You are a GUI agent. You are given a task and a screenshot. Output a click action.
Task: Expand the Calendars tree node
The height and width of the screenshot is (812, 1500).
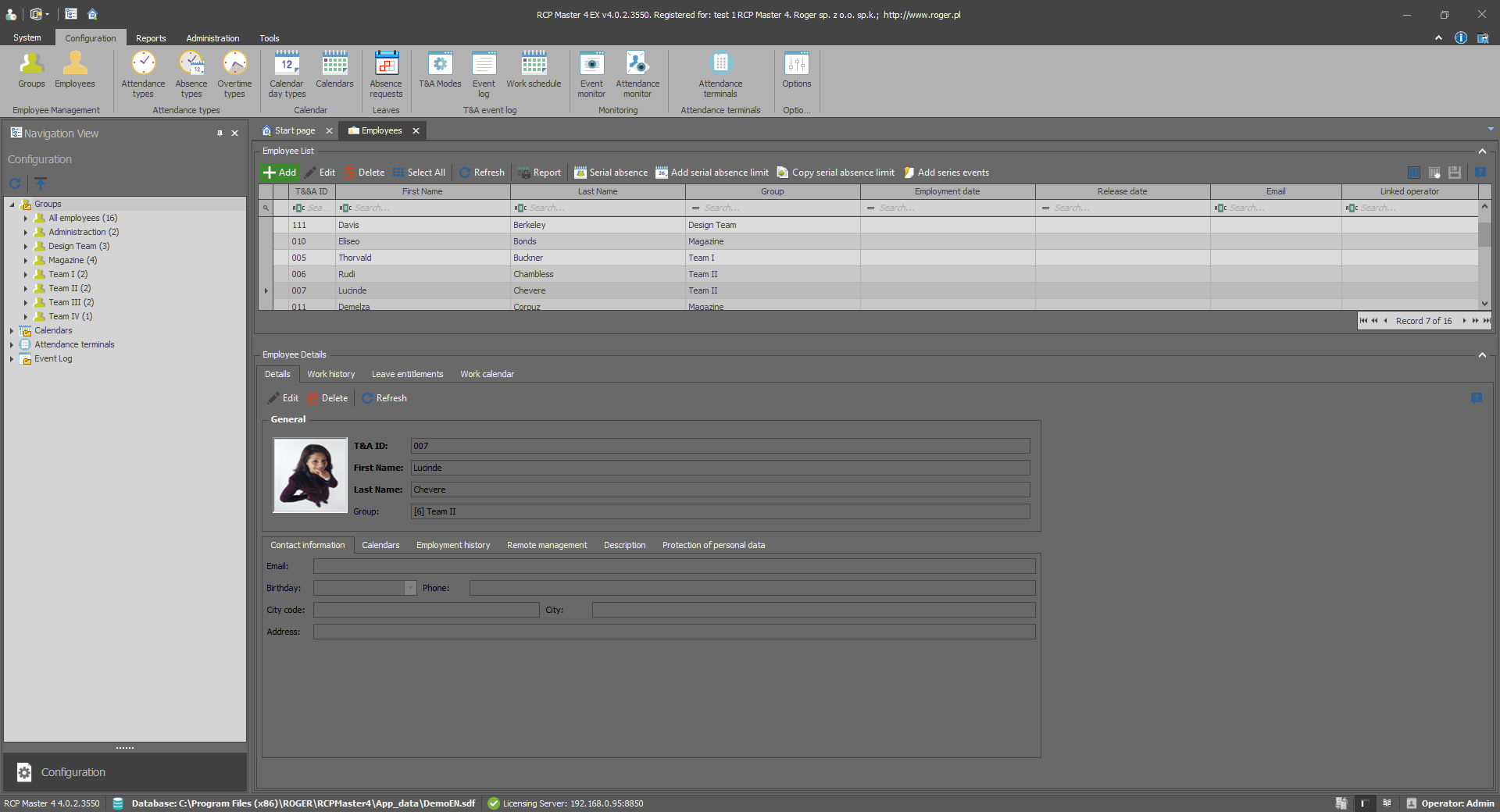point(12,331)
